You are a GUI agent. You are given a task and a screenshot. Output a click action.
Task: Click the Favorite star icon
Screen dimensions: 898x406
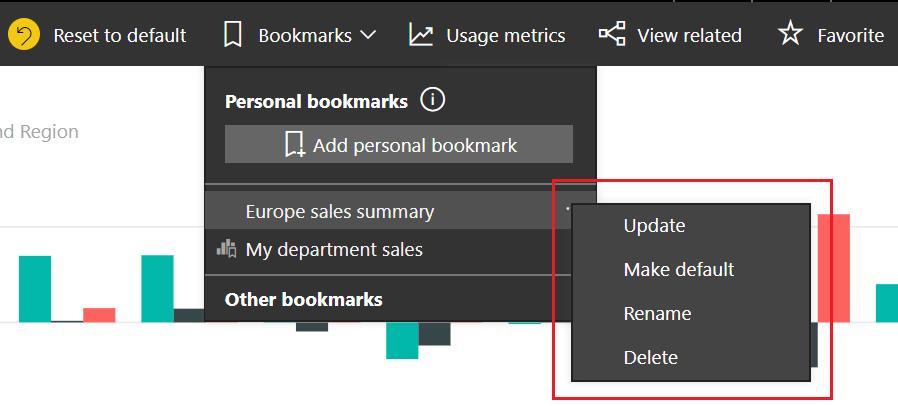point(791,36)
